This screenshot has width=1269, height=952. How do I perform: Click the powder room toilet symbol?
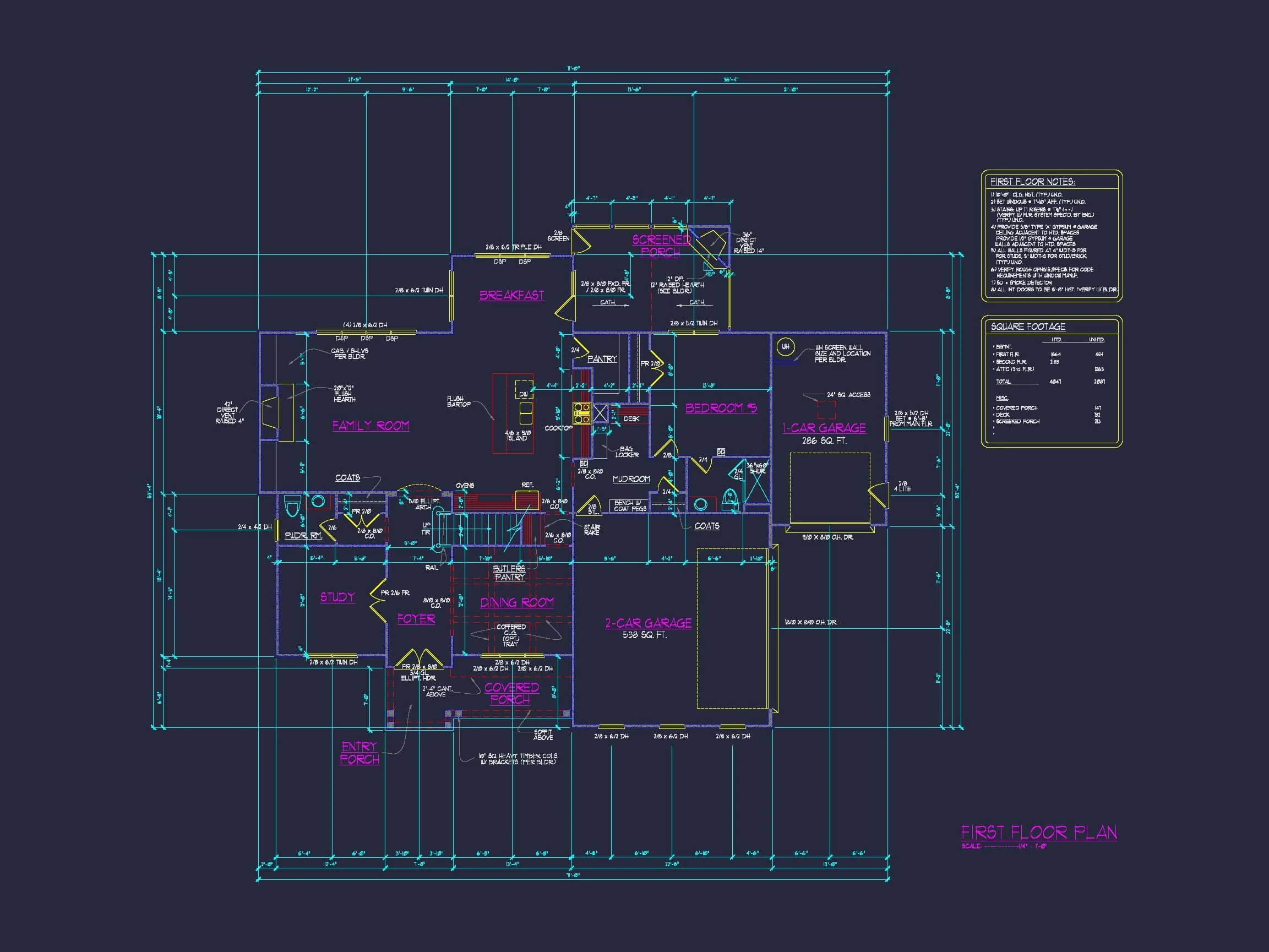(x=292, y=507)
